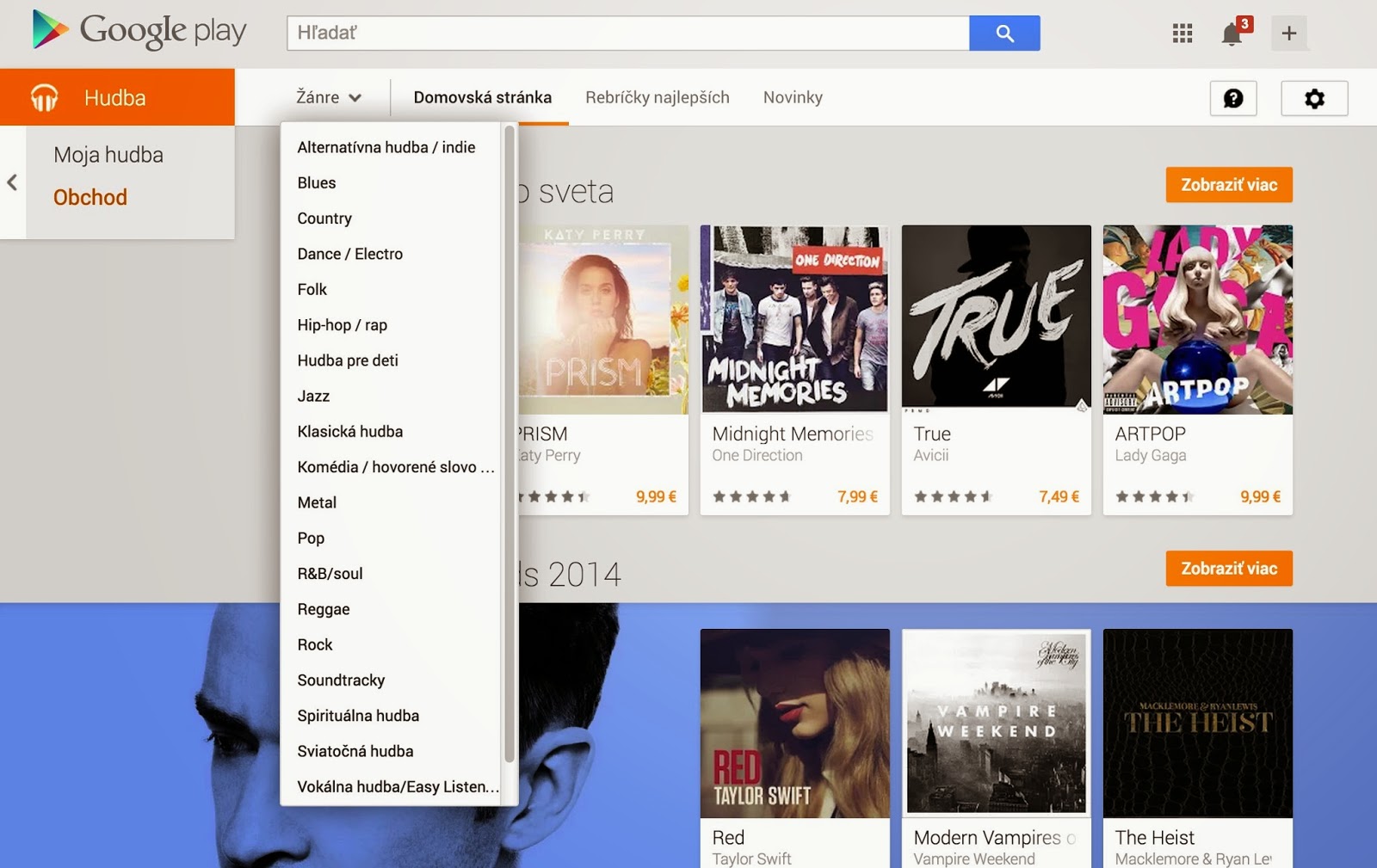
Task: Click star rating on Midnight Memories card
Action: [751, 496]
